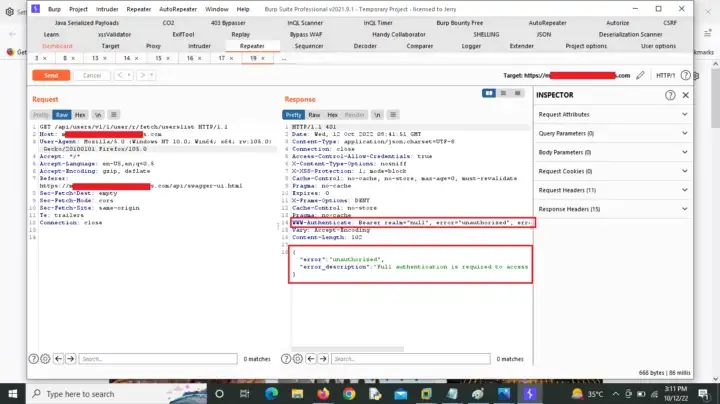Image resolution: width=720 pixels, height=404 pixels.
Task: Click the HTTP/1 protocol label
Action: click(665, 75)
